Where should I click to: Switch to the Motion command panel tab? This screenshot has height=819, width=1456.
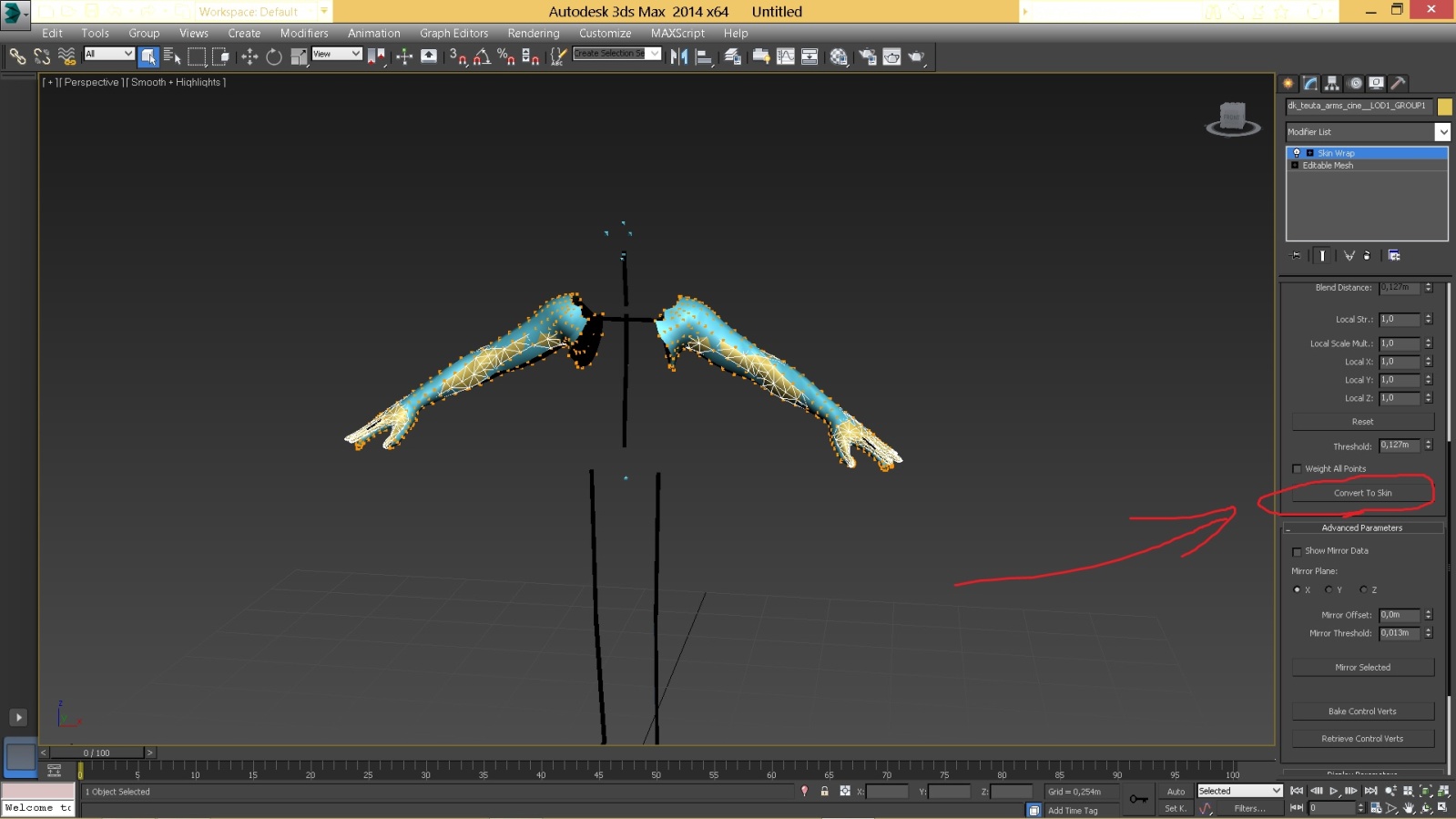pos(1355,83)
